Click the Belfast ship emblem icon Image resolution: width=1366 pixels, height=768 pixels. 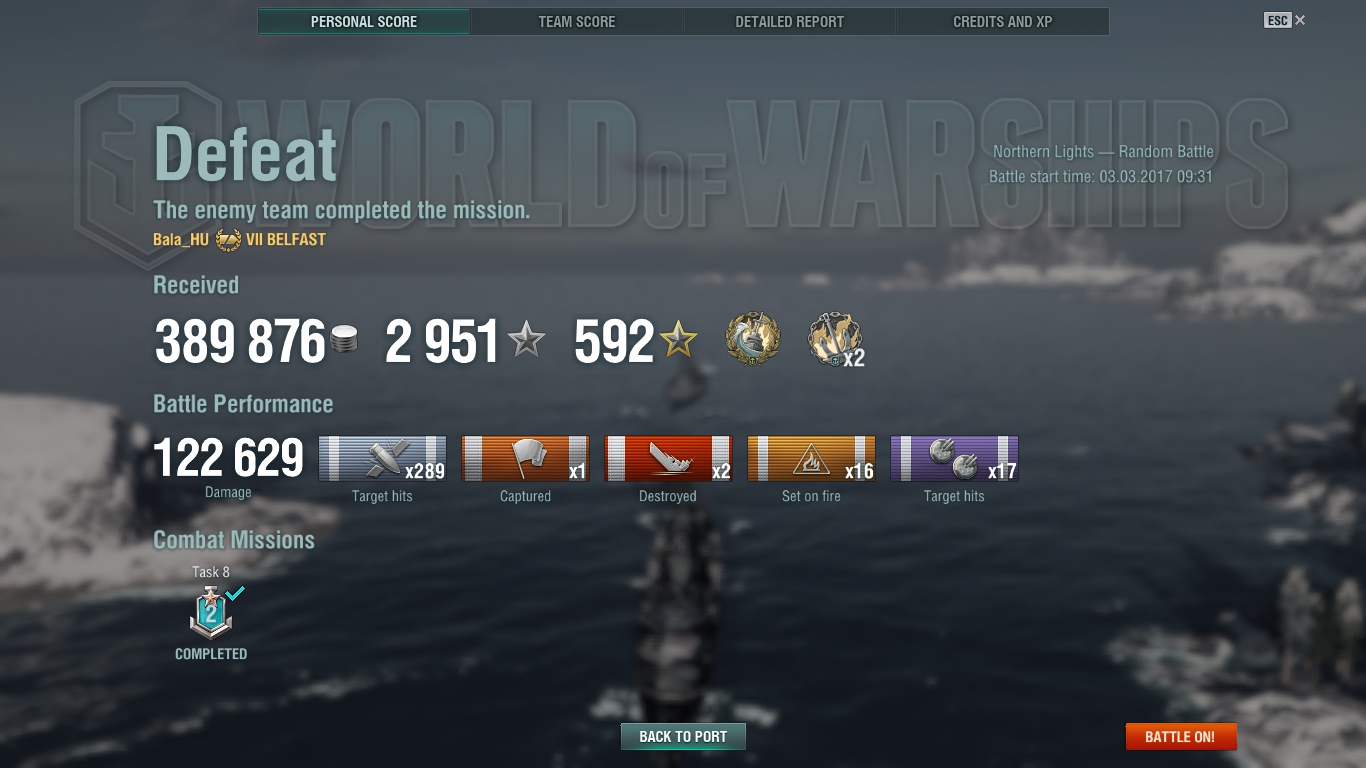(228, 240)
